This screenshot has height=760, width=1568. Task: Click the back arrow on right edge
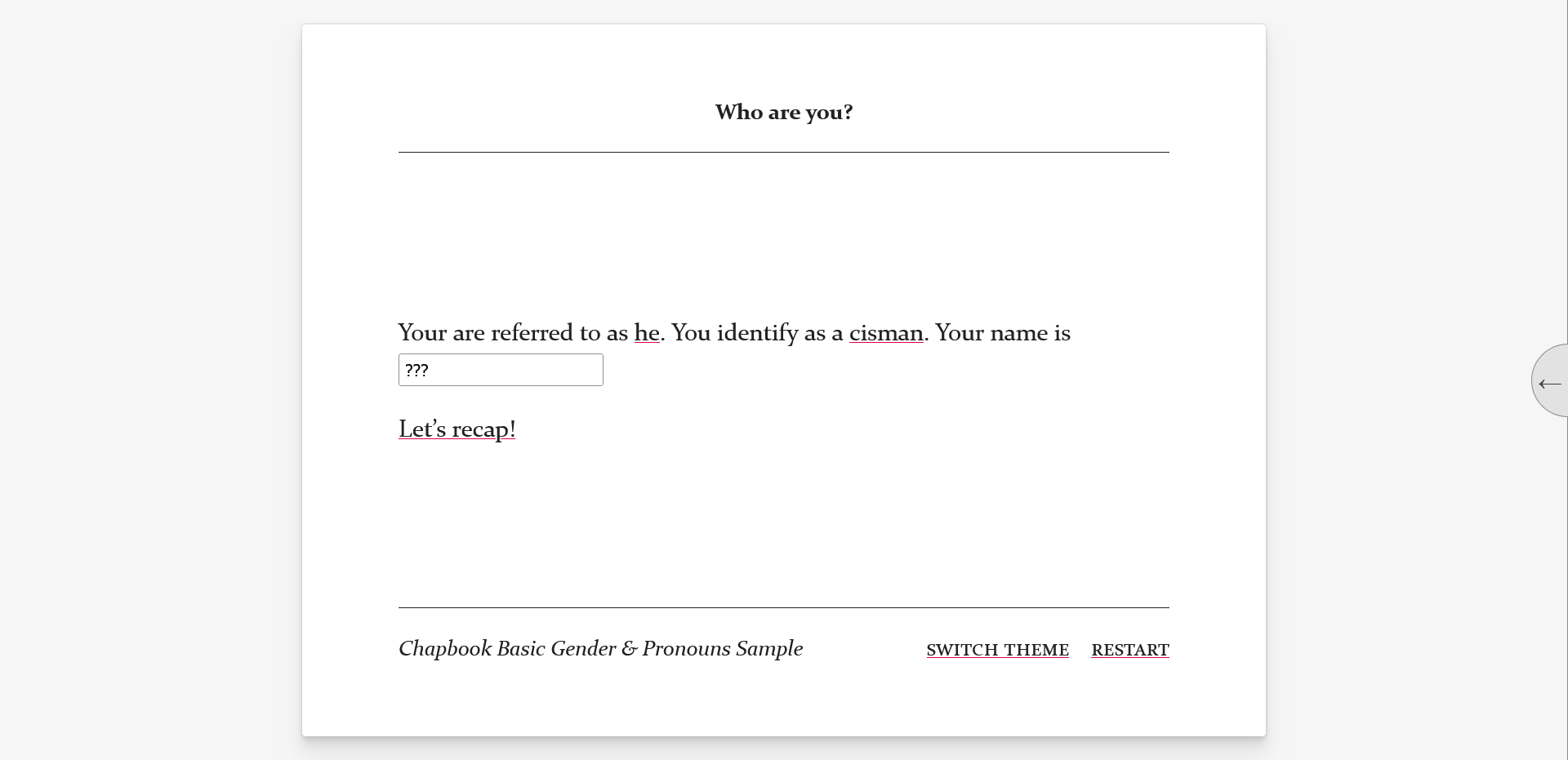1549,383
